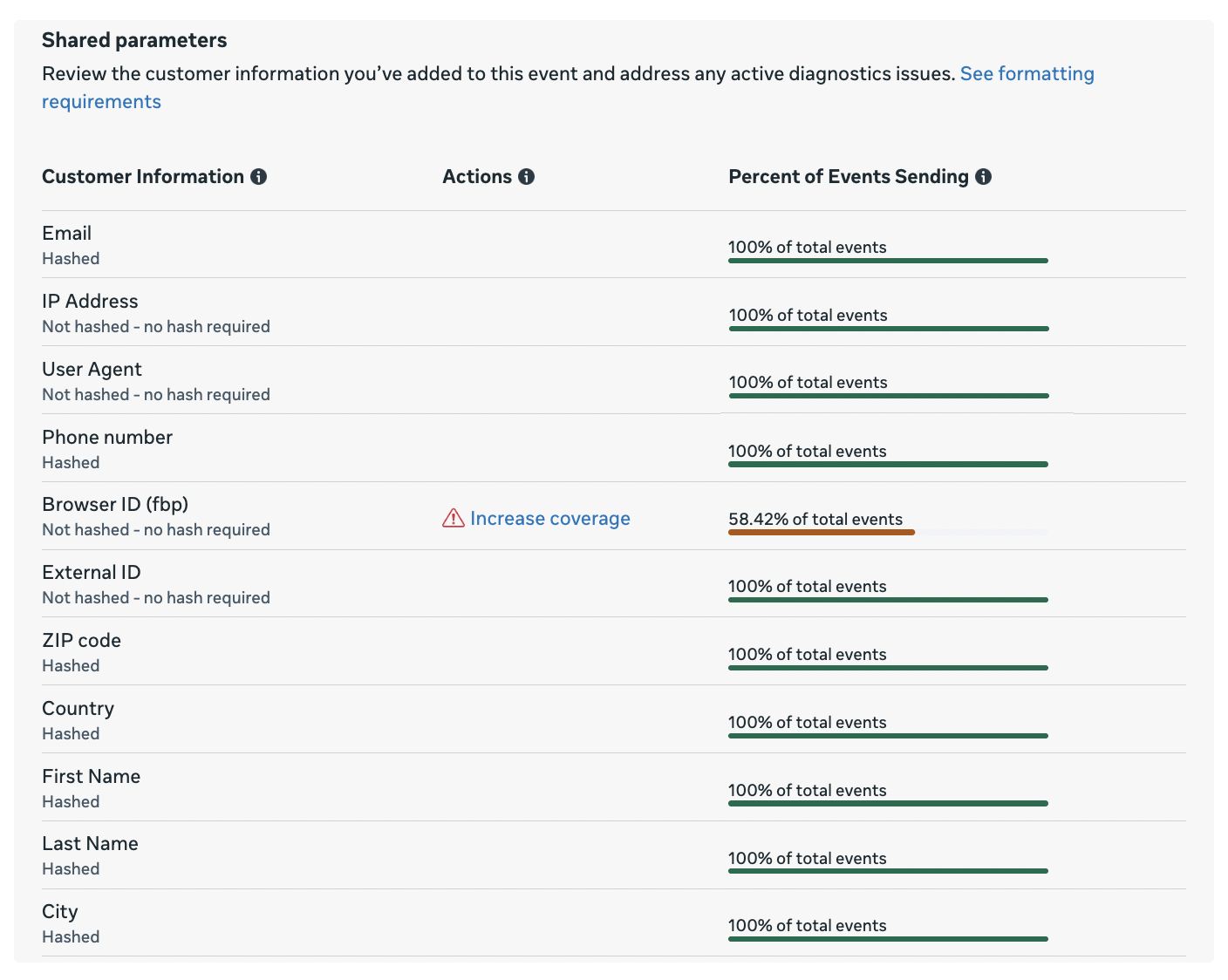Select the Browser ID (fbp) label
The height and width of the screenshot is (980, 1228).
pos(115,505)
